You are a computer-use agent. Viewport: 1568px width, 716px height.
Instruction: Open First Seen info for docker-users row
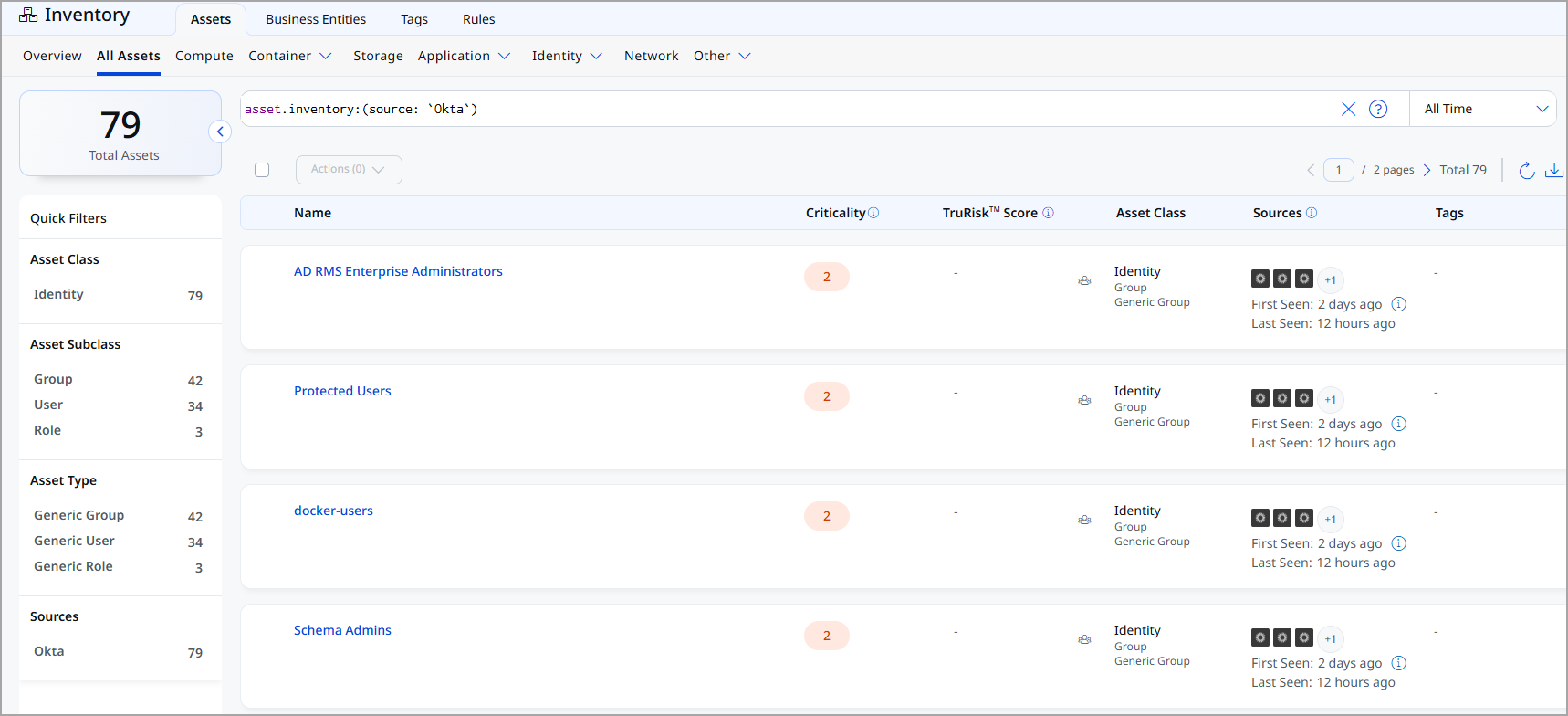1398,543
